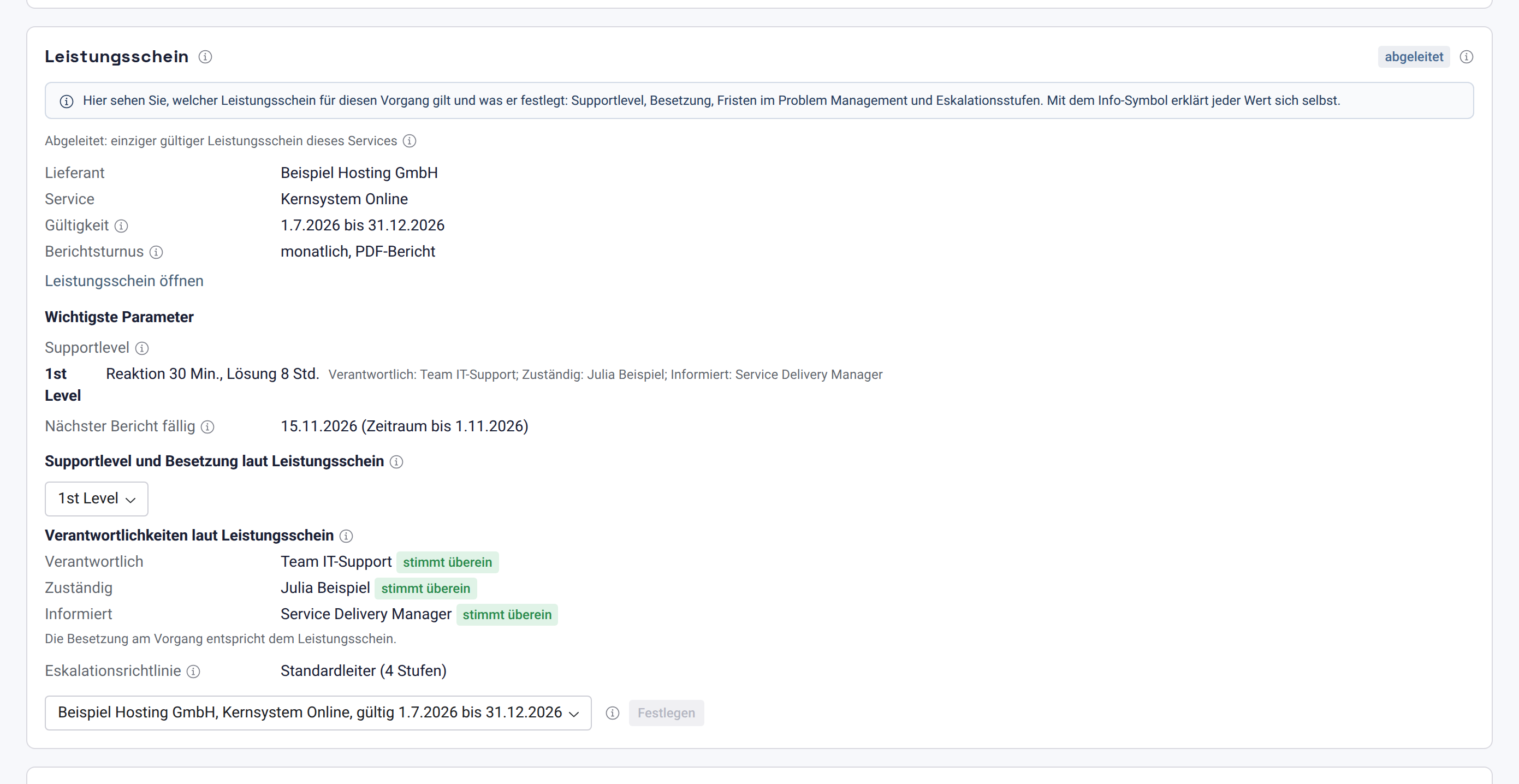This screenshot has height=784, width=1519.
Task: Click 'Die Besetzung am Vorgang entspricht' note
Action: 221,639
